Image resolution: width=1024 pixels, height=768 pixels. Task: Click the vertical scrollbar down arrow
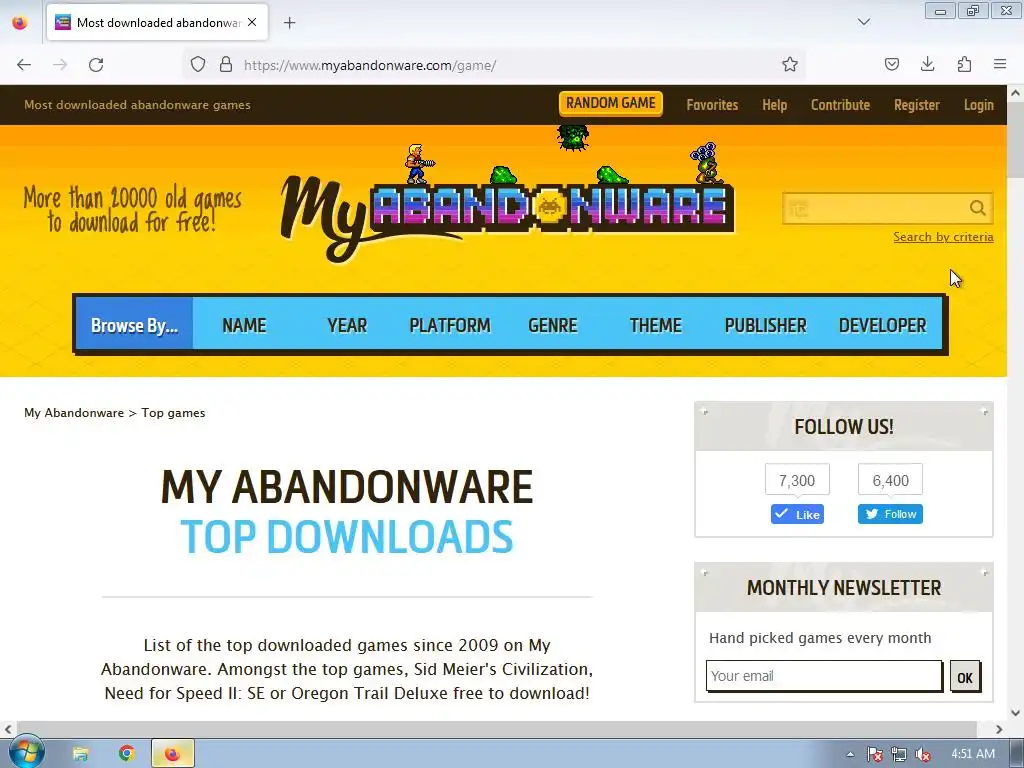pyautogui.click(x=1016, y=712)
